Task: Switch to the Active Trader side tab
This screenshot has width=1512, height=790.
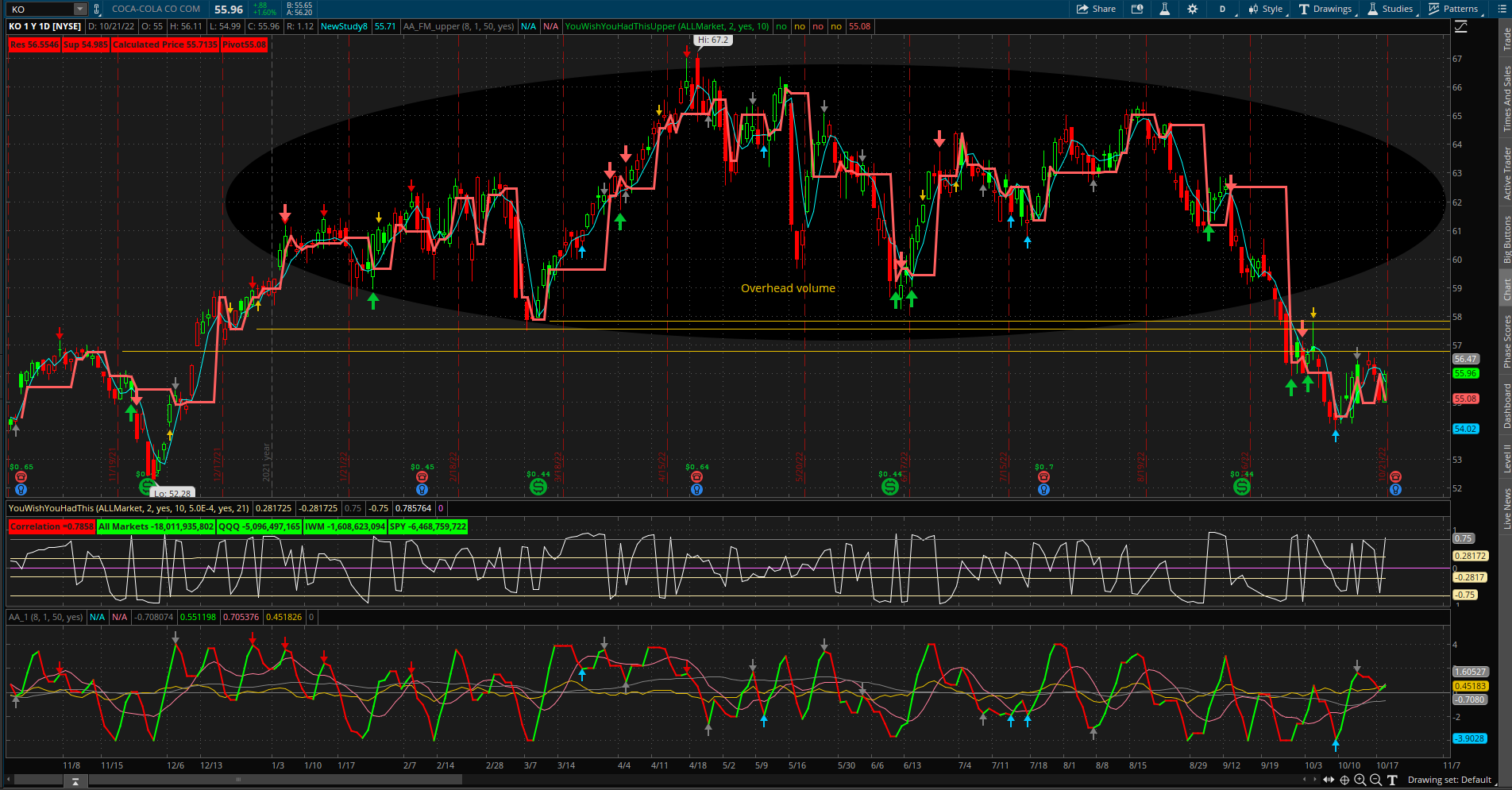Action: [1506, 172]
